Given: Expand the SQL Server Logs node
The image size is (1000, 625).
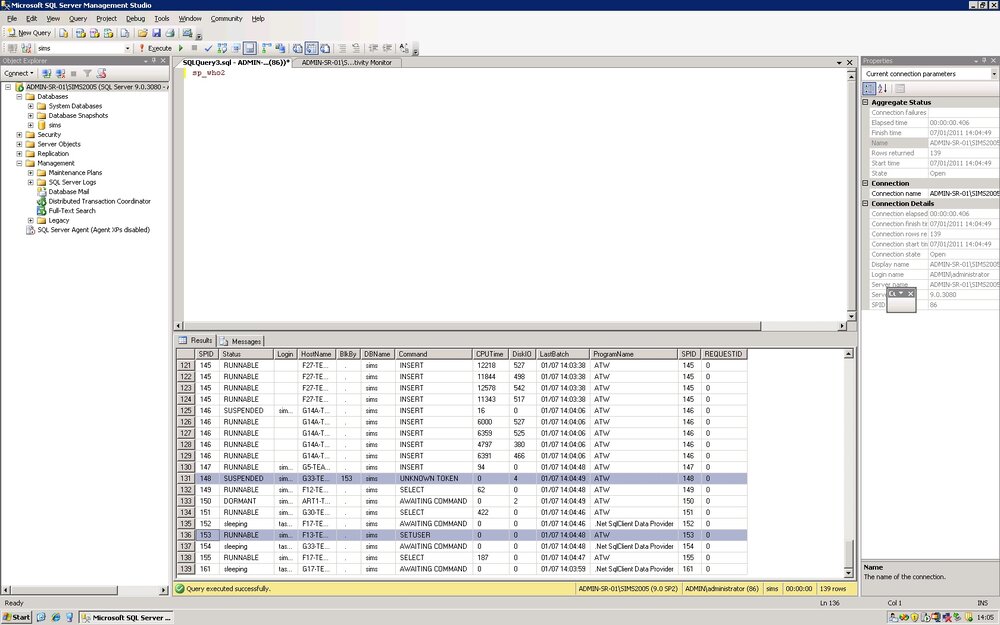Looking at the screenshot, I should [x=31, y=182].
